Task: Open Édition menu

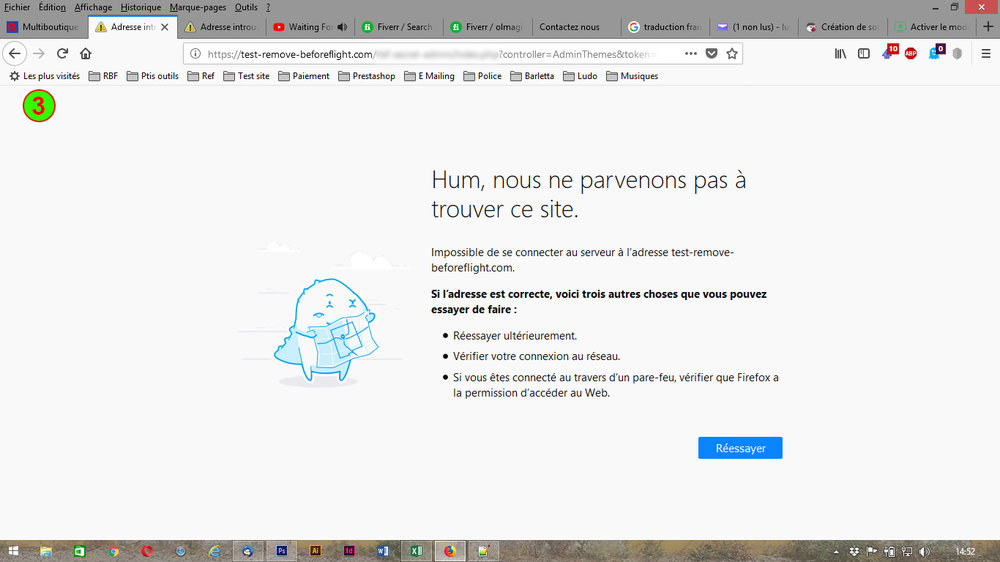Action: (x=52, y=7)
